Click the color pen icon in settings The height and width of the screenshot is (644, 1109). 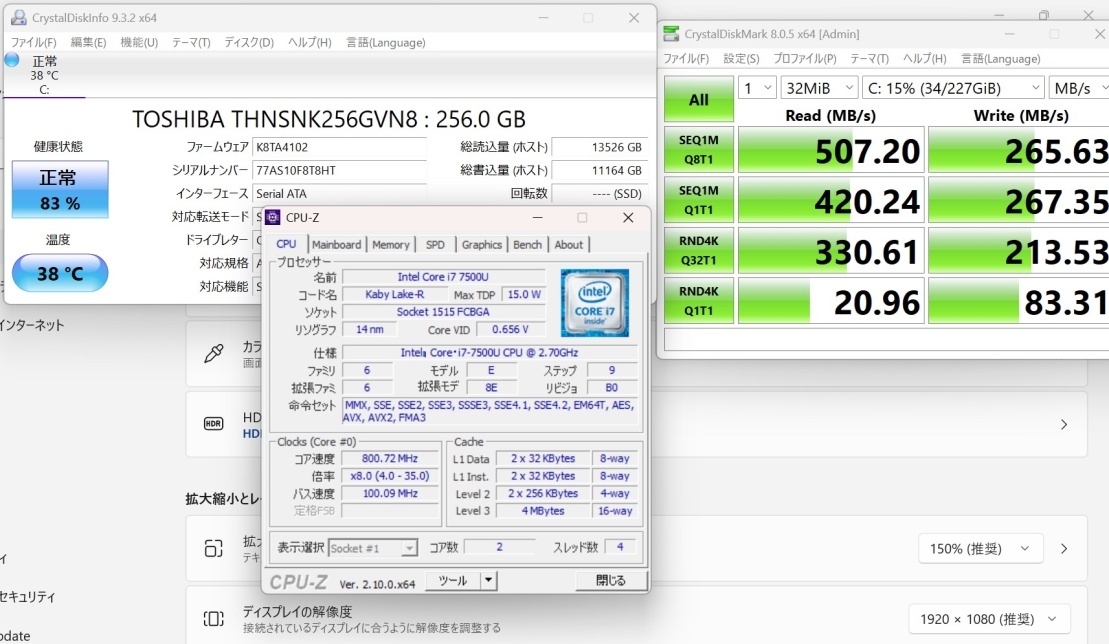(214, 353)
